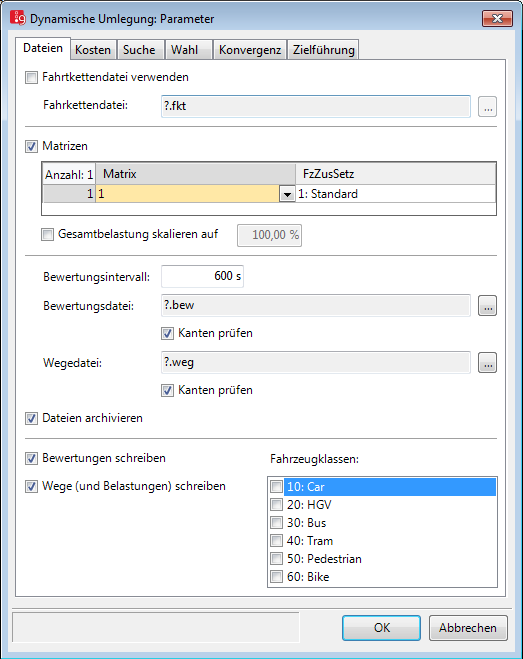
Task: Browse for the Fahrkettendatei file
Action: click(x=487, y=106)
